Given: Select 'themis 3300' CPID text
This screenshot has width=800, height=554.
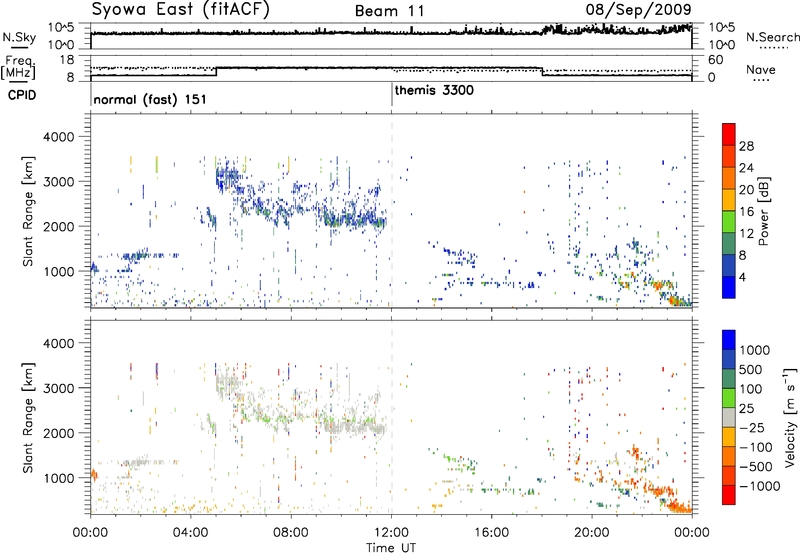Looking at the screenshot, I should click(x=434, y=90).
